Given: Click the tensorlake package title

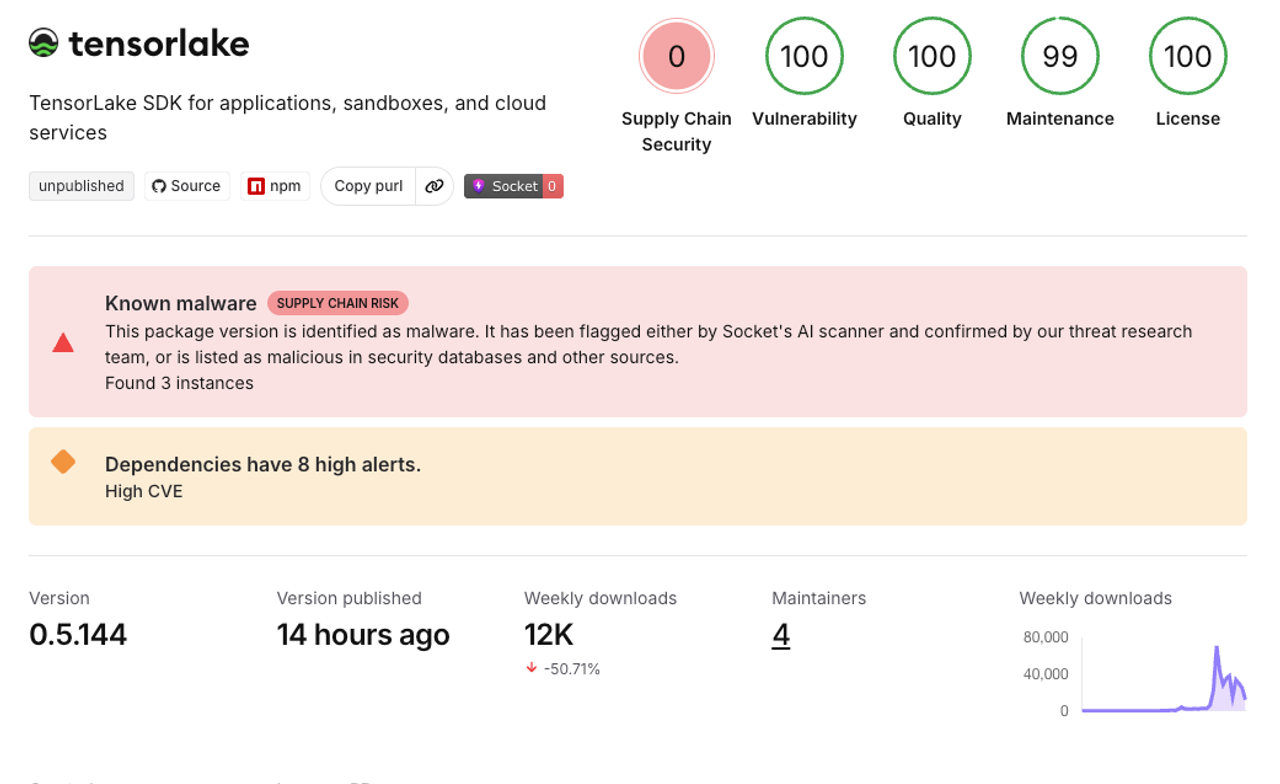Looking at the screenshot, I should pyautogui.click(x=159, y=44).
